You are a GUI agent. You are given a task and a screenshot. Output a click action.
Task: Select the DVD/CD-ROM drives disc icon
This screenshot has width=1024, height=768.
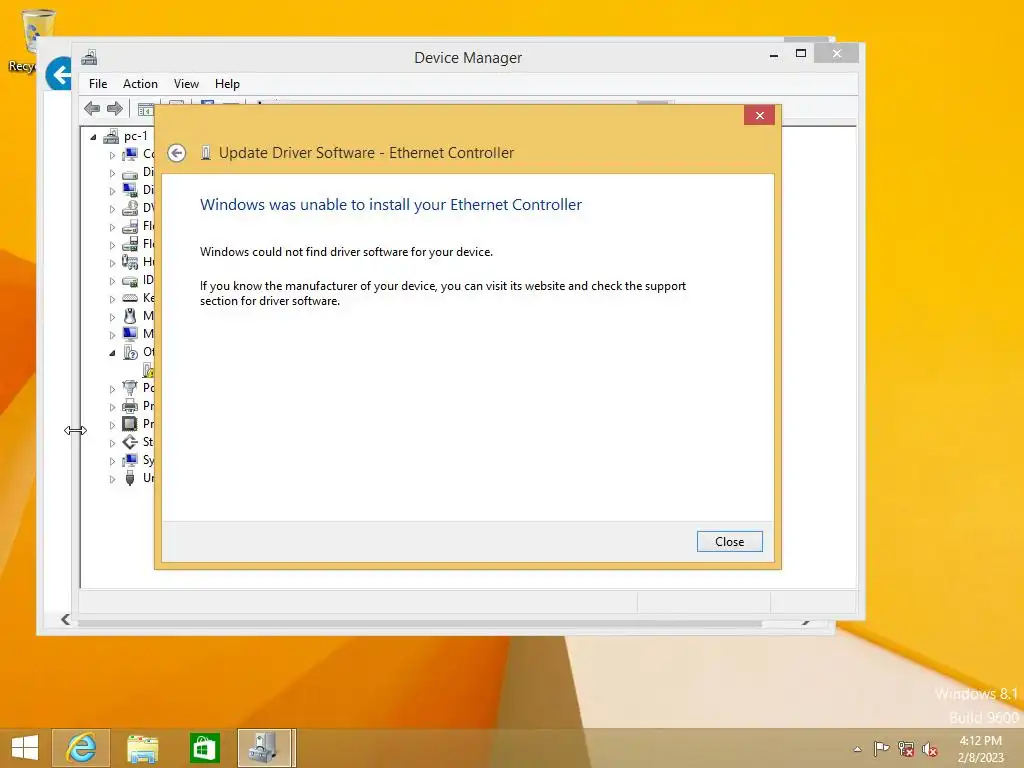coord(130,208)
